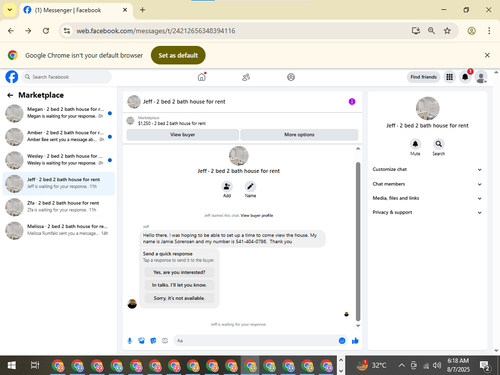Click Add people icon in chat
Image resolution: width=500 pixels, height=375 pixels.
[227, 186]
